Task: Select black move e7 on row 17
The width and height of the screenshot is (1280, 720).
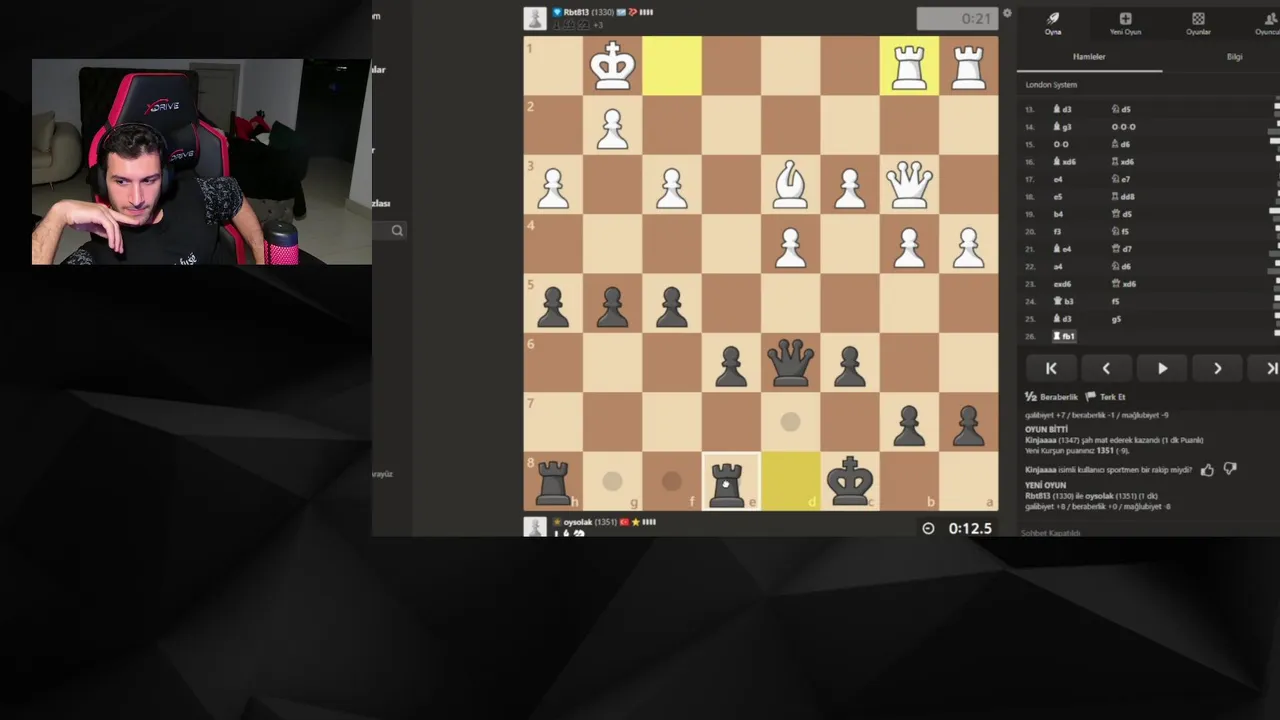Action: 1121,179
